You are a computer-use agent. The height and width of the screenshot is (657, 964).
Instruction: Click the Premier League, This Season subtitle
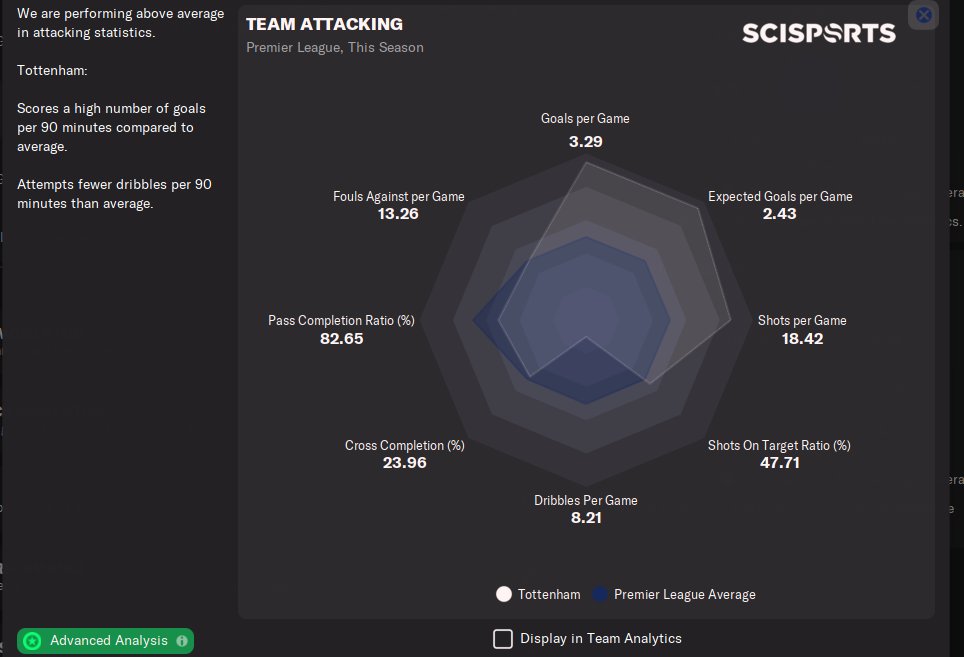point(334,47)
